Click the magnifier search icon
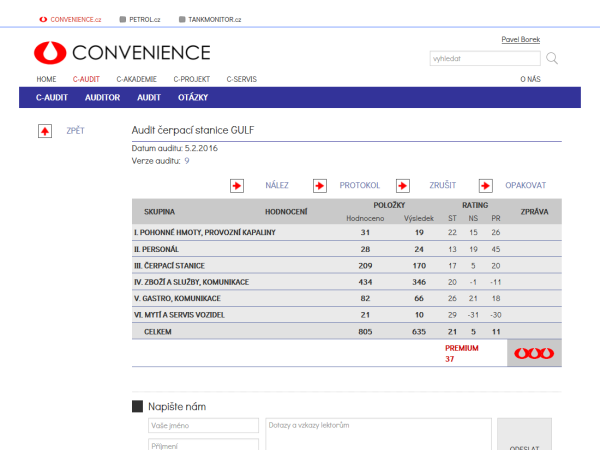 pos(552,58)
